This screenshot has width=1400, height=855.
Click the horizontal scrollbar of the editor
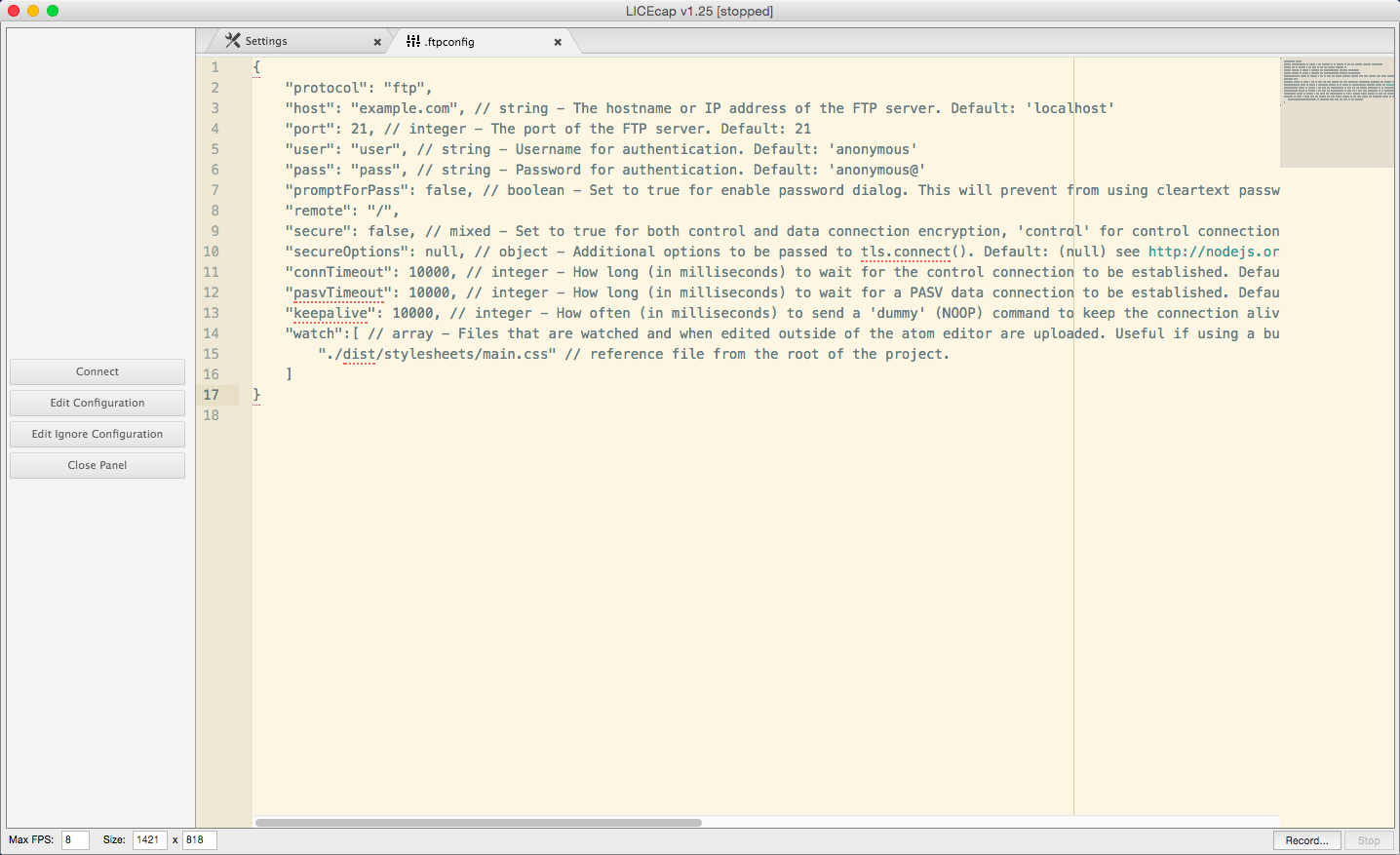[479, 823]
